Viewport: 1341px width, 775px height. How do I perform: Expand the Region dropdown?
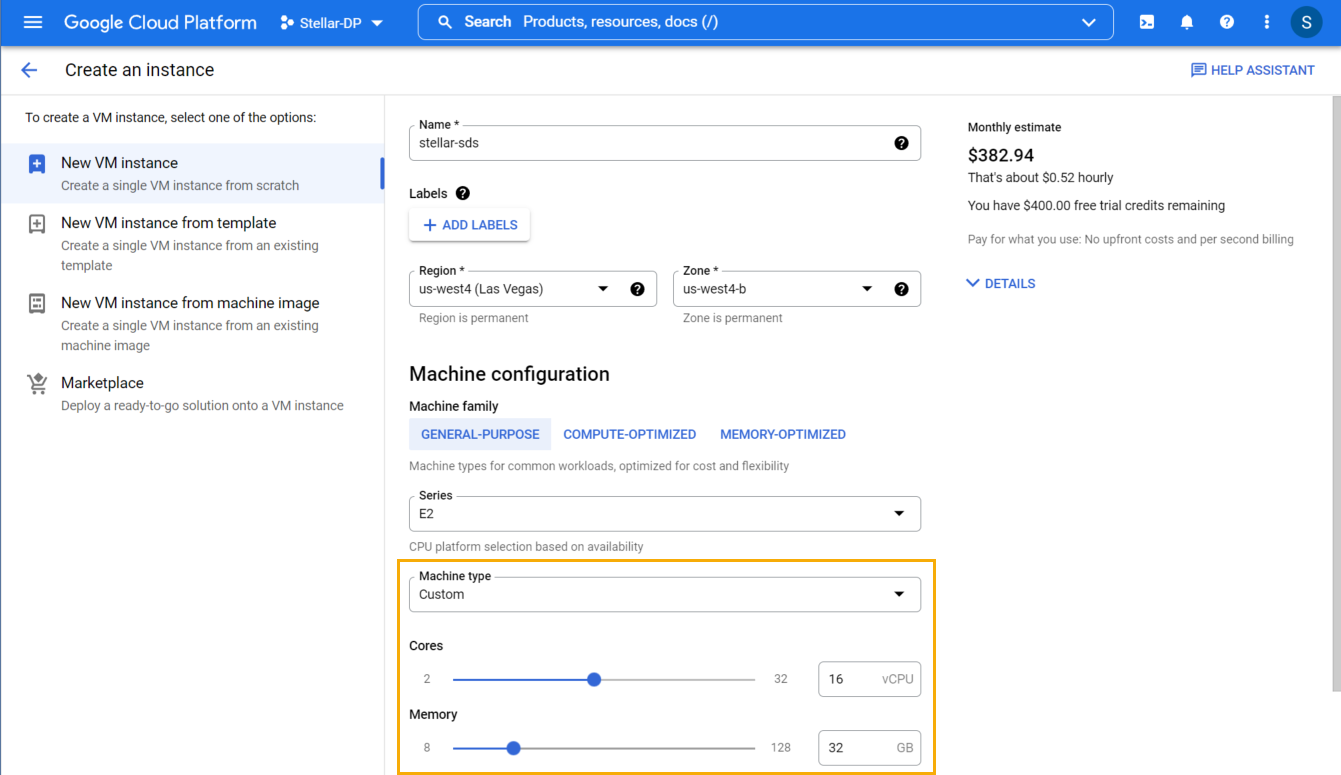tap(603, 289)
